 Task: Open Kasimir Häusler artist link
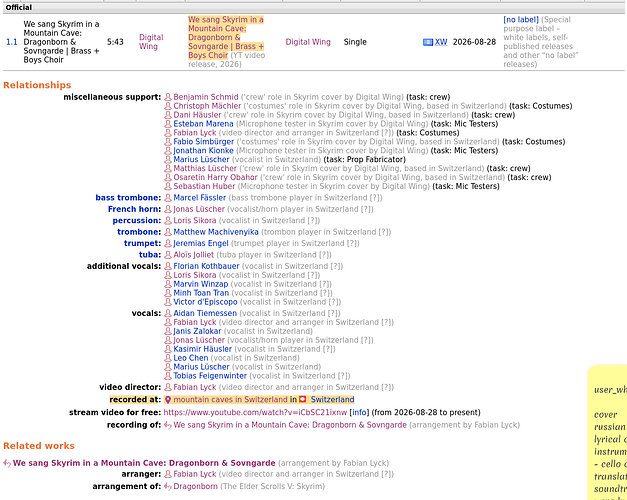[203, 349]
